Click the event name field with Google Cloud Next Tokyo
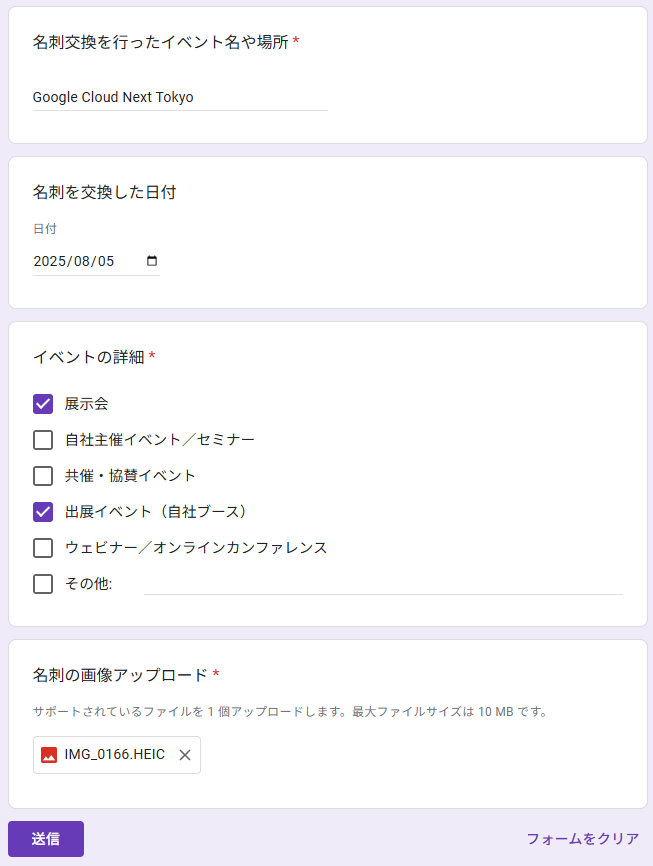The image size is (653, 866). [x=180, y=97]
